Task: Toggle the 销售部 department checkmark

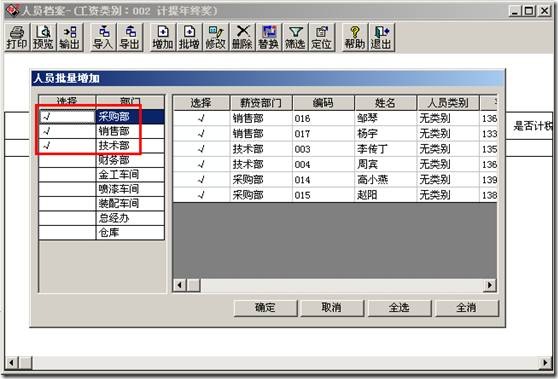Action: pos(67,131)
